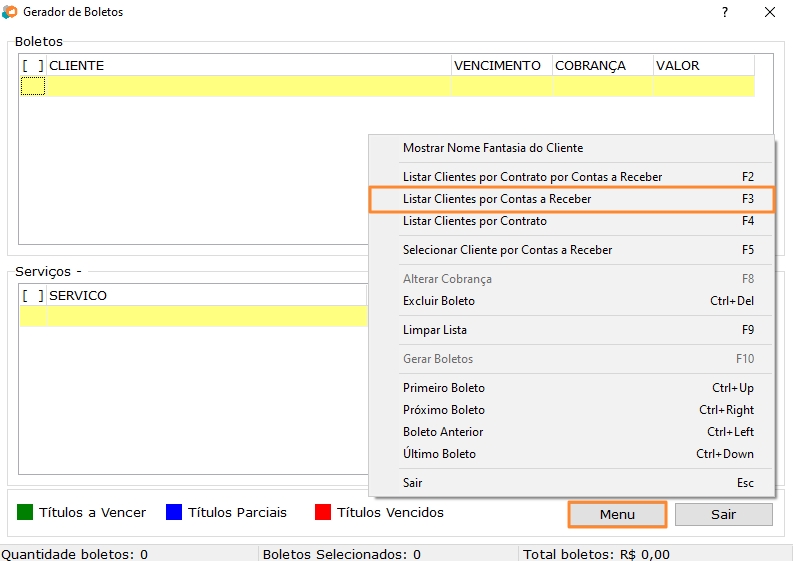Screen dimensions: 793x561
Task: Jump to Último Boleto
Action: (571, 454)
